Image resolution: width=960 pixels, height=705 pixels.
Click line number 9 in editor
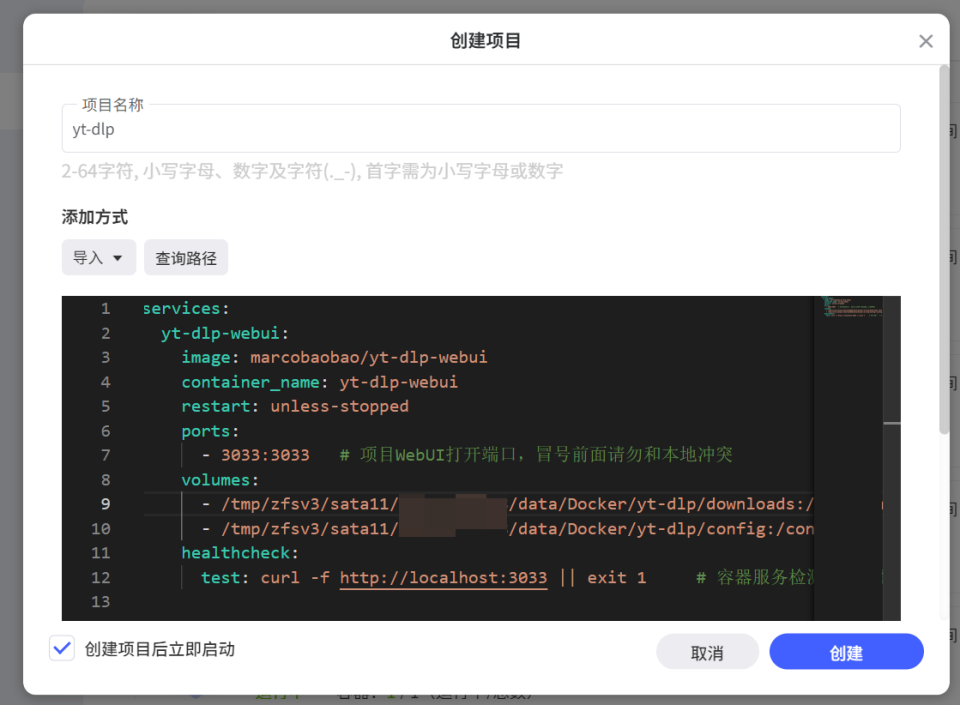pos(105,504)
